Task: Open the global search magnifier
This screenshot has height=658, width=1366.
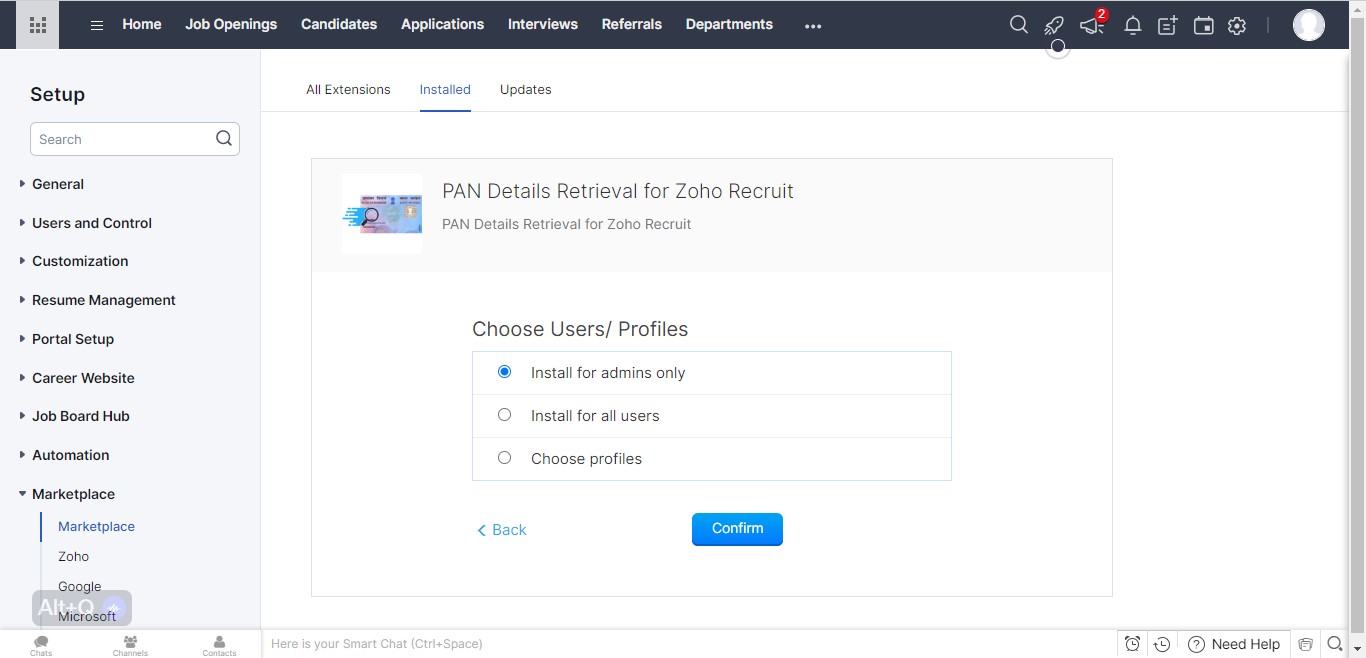Action: [x=1019, y=25]
